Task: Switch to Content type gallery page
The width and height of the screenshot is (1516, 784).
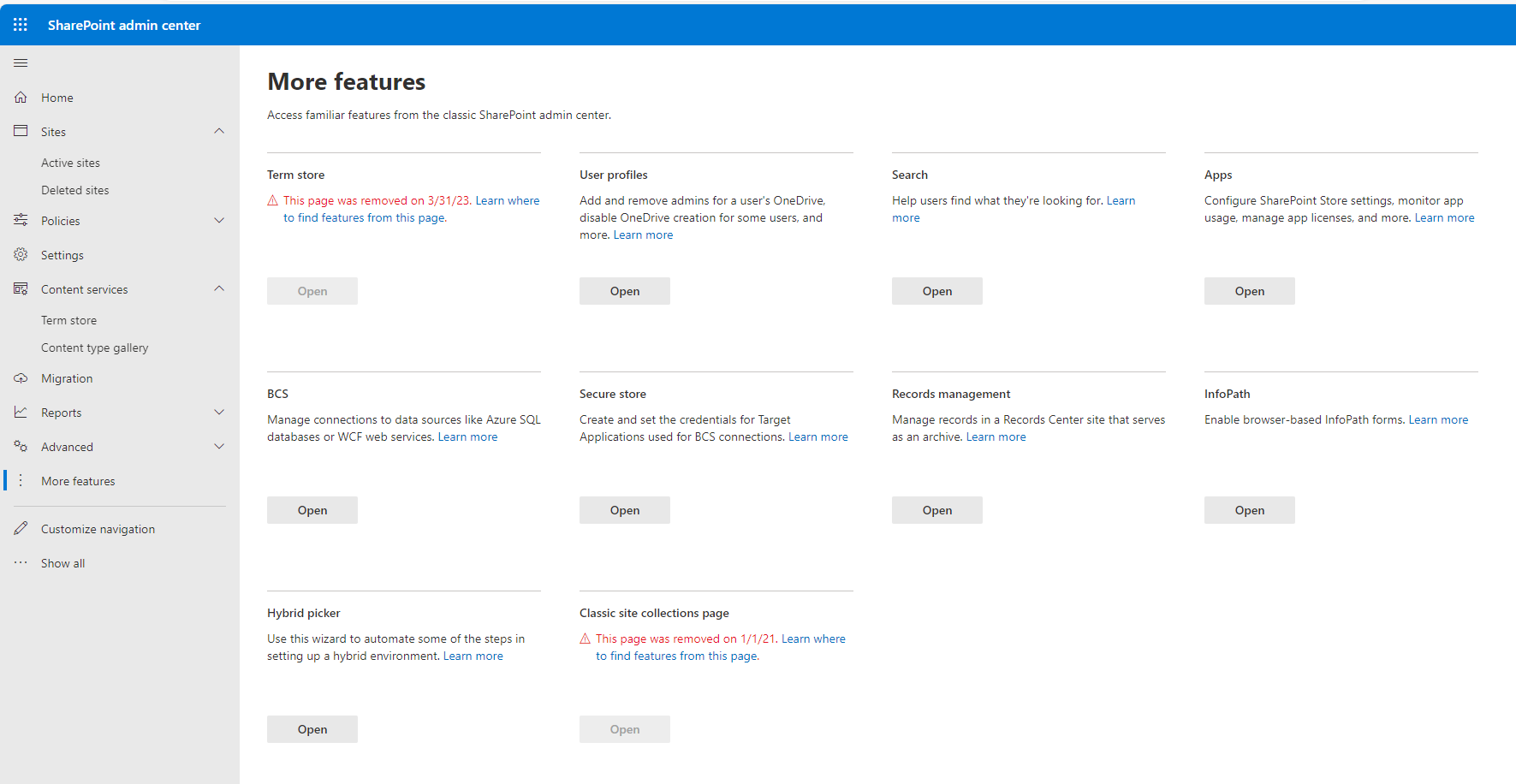Action: click(94, 347)
